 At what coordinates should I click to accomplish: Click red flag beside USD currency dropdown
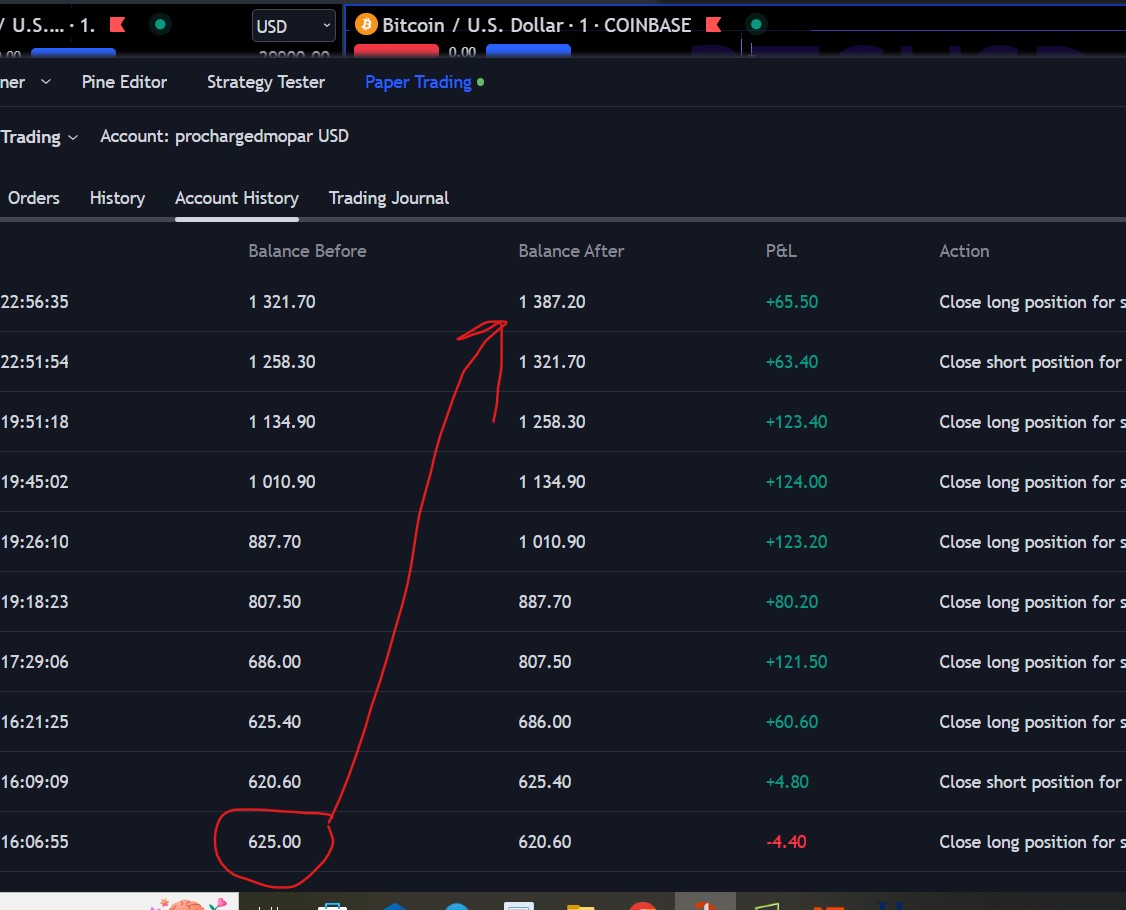117,24
